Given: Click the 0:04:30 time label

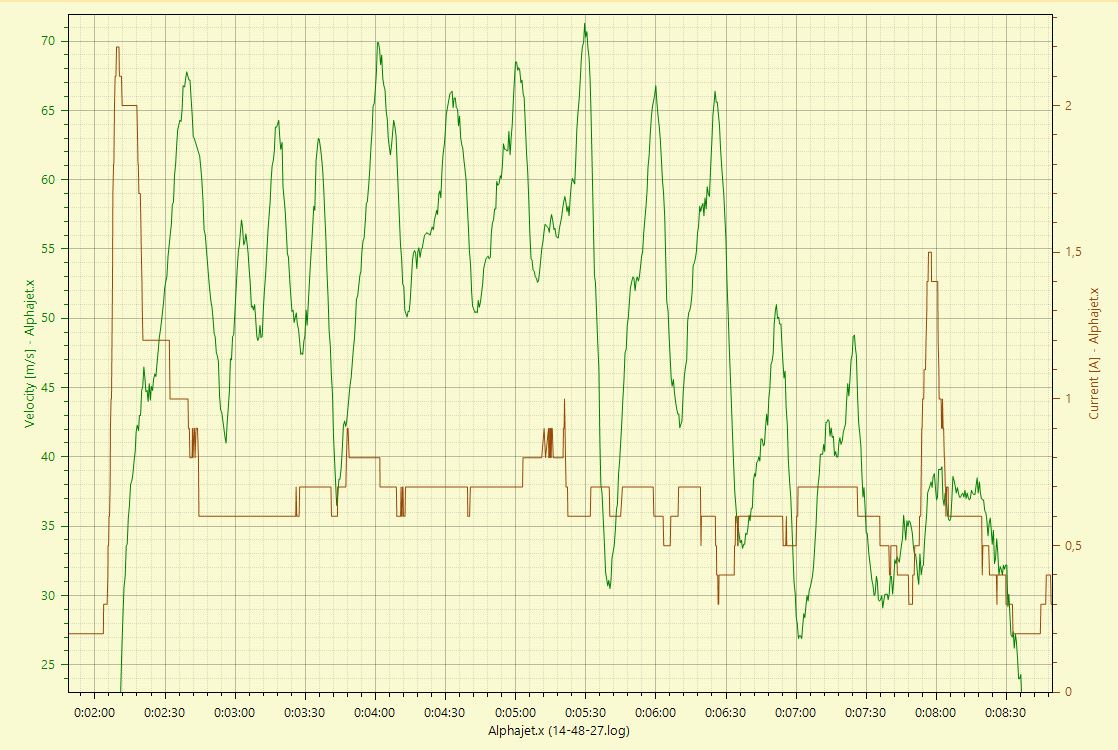Looking at the screenshot, I should coord(445,712).
